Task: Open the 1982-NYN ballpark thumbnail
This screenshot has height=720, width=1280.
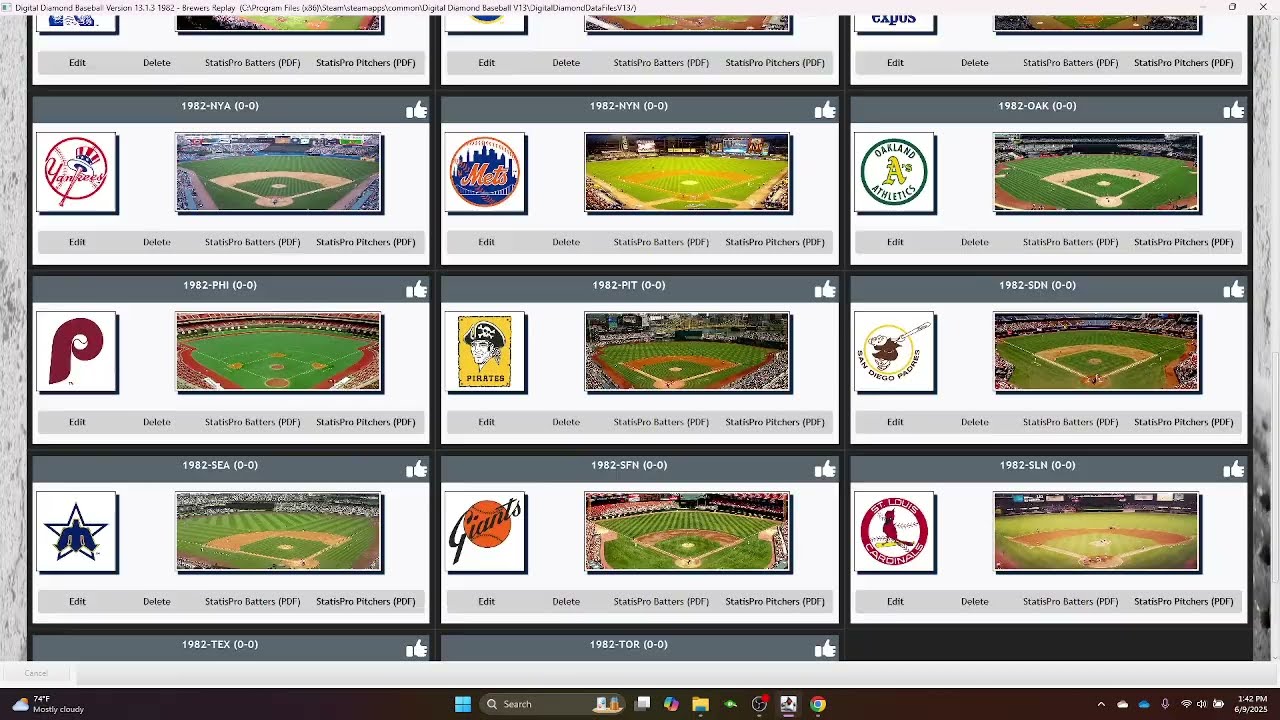Action: point(687,173)
